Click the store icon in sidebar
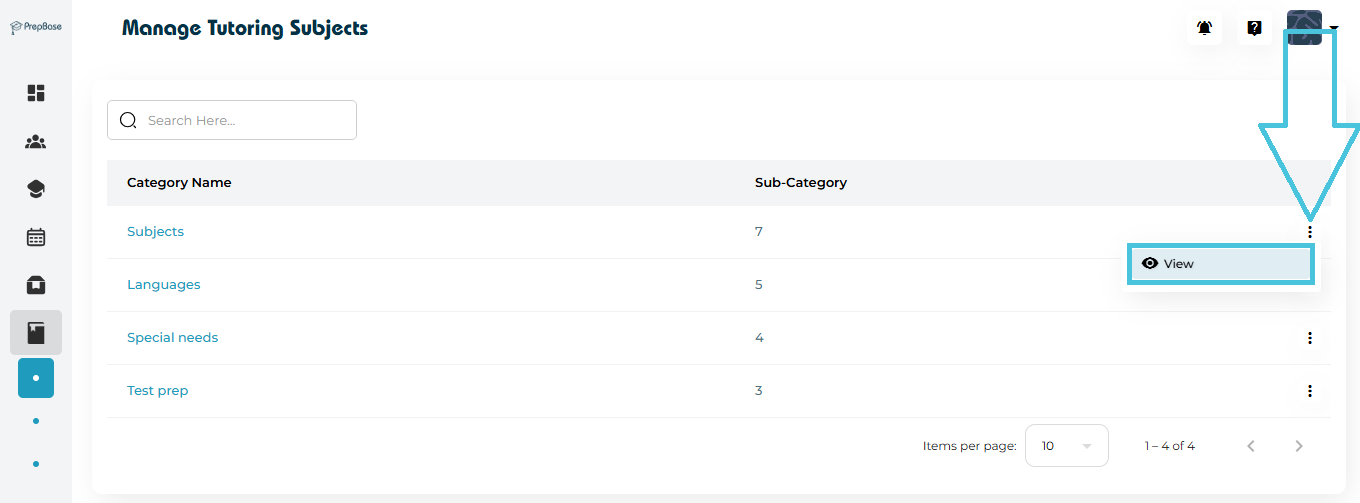The image size is (1360, 503). click(x=36, y=285)
